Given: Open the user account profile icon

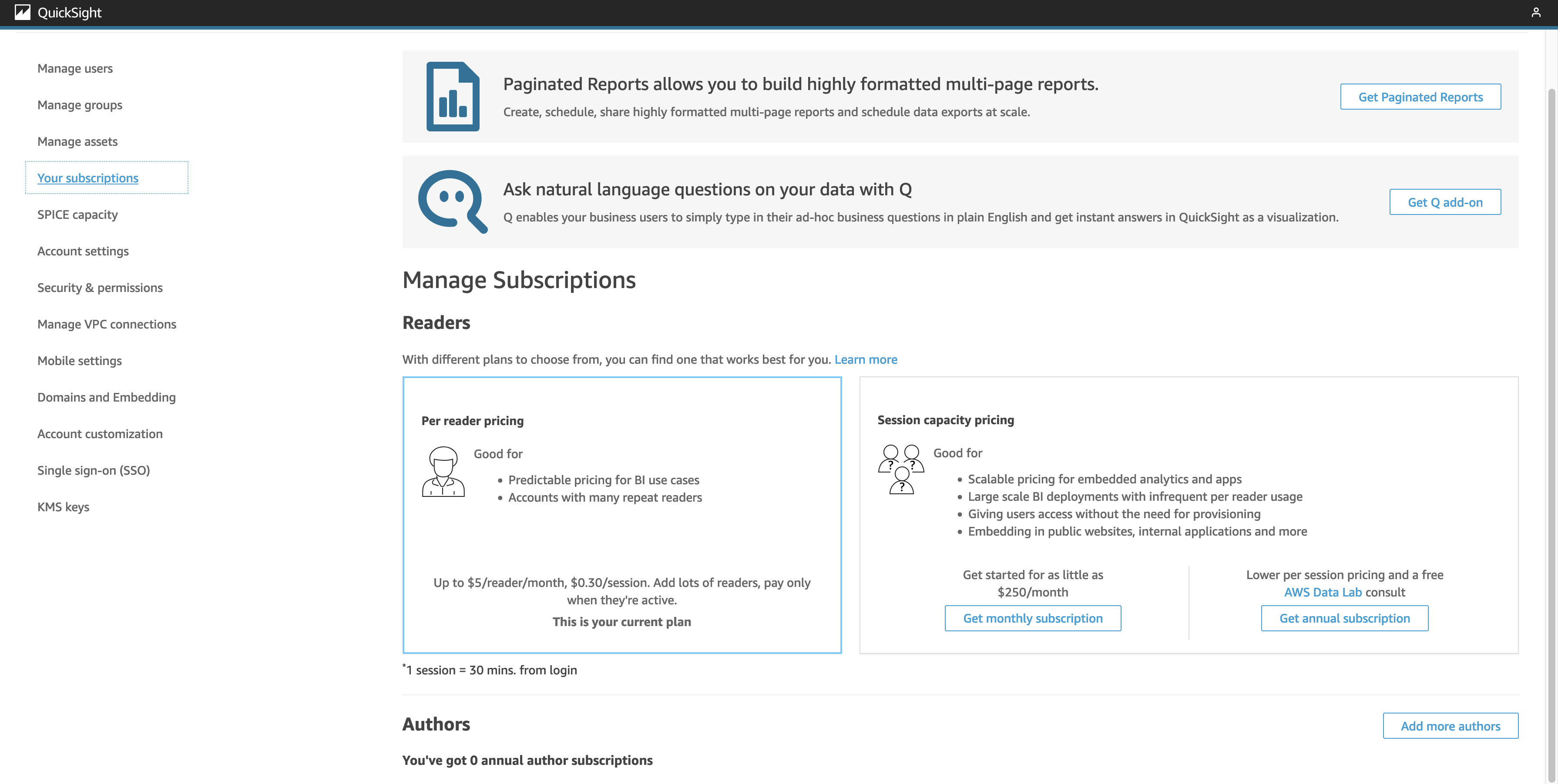Looking at the screenshot, I should click(x=1536, y=12).
